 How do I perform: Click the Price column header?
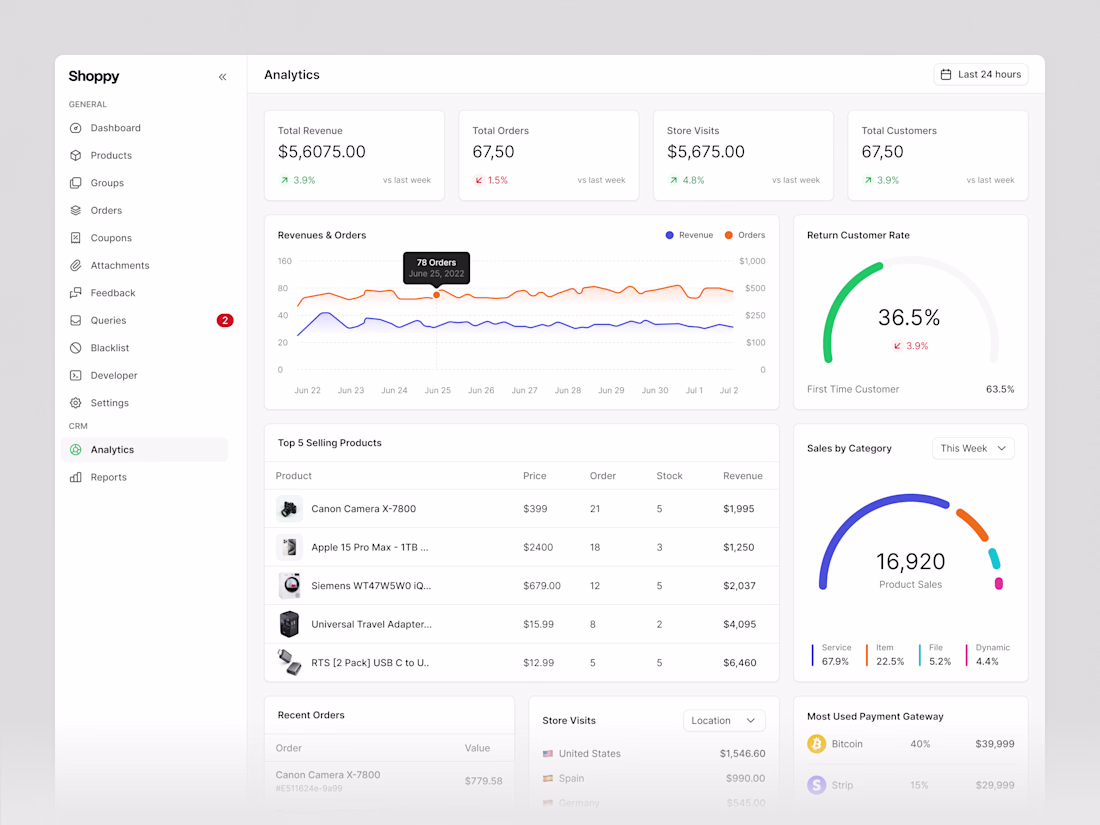click(535, 476)
